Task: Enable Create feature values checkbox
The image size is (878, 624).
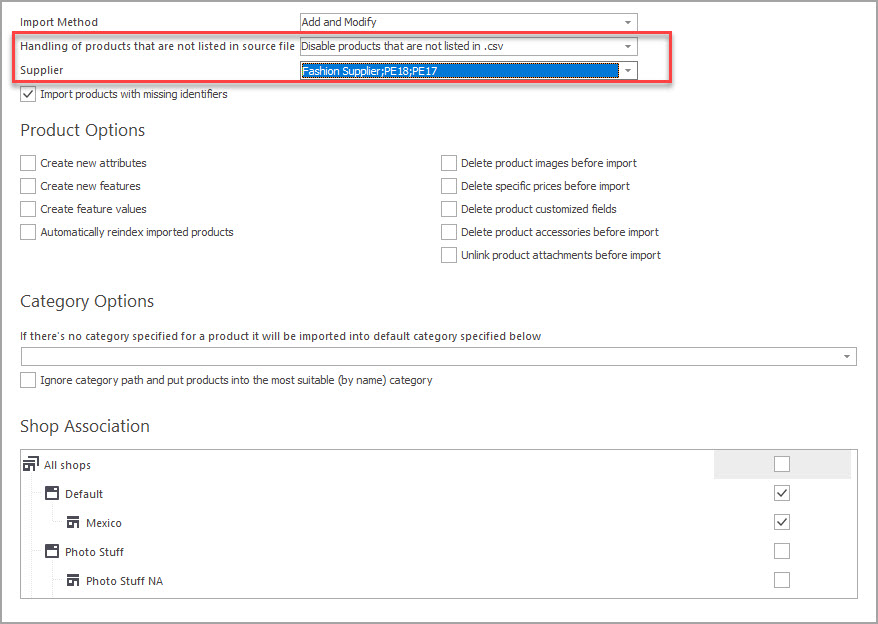Action: click(28, 209)
